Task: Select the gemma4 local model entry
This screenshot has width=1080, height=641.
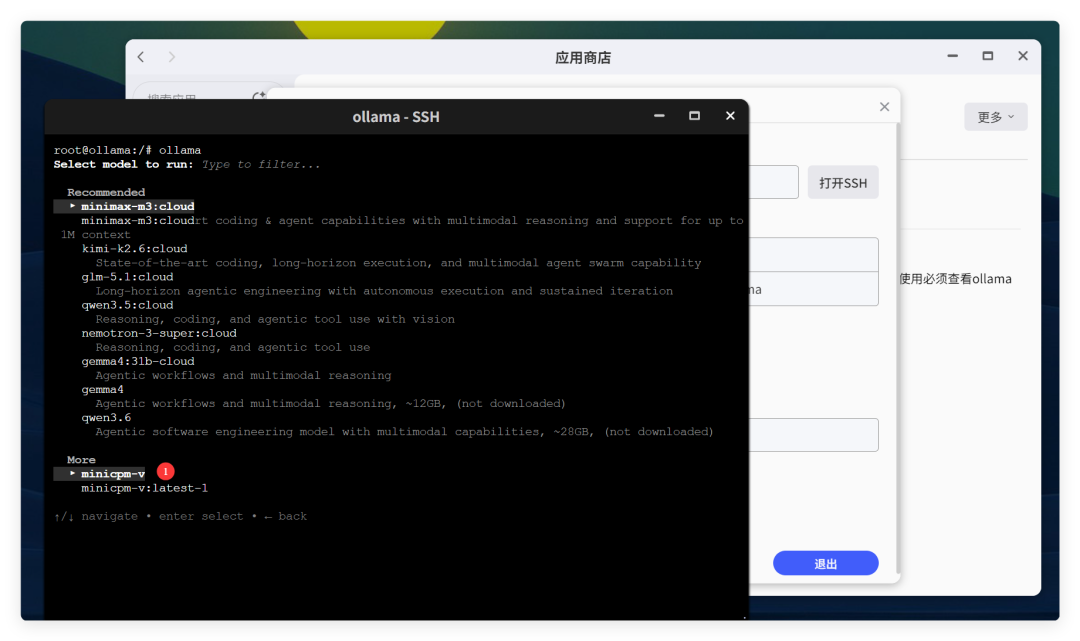Action: (103, 390)
